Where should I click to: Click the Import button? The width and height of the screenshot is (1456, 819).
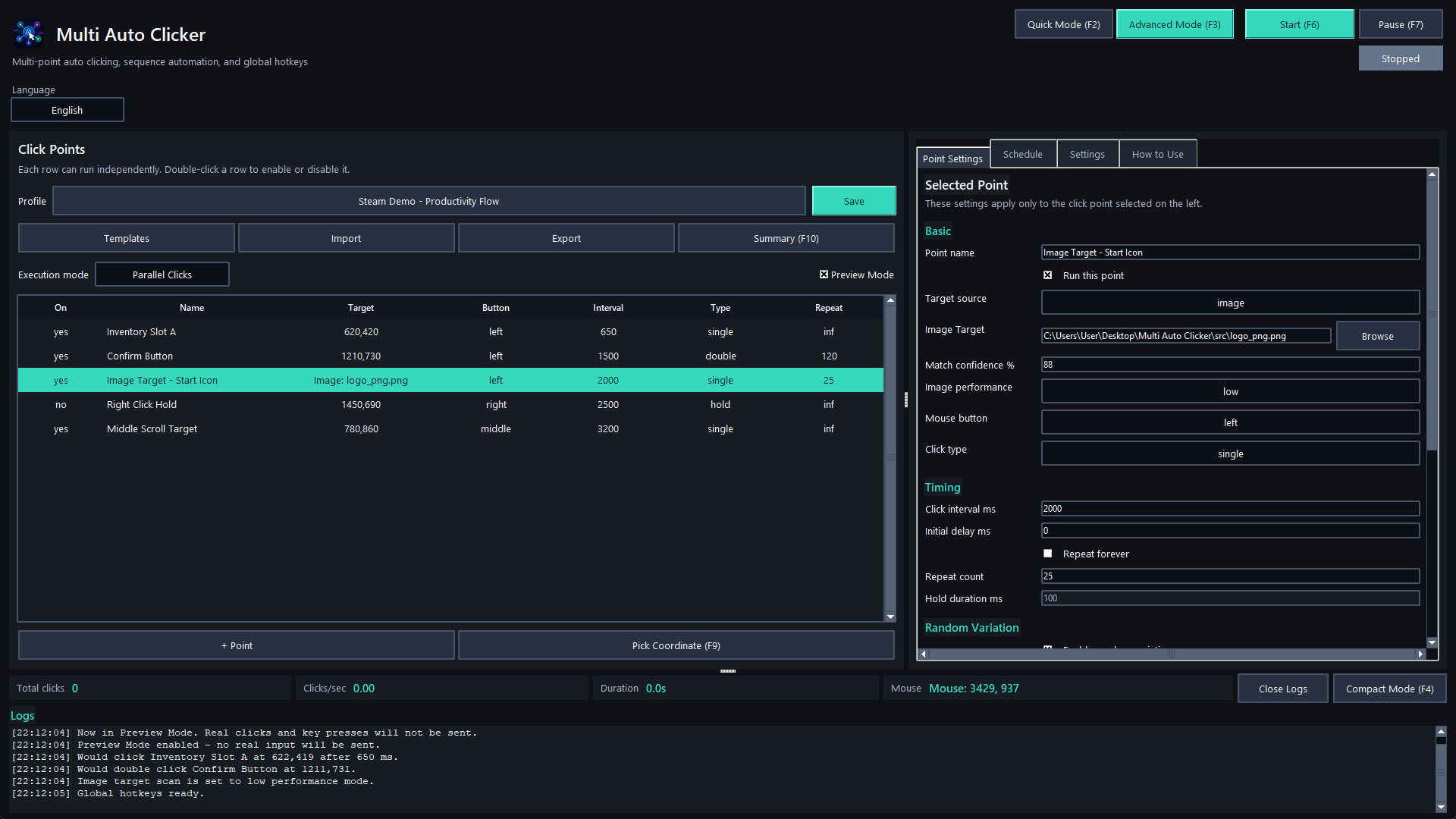pyautogui.click(x=346, y=238)
